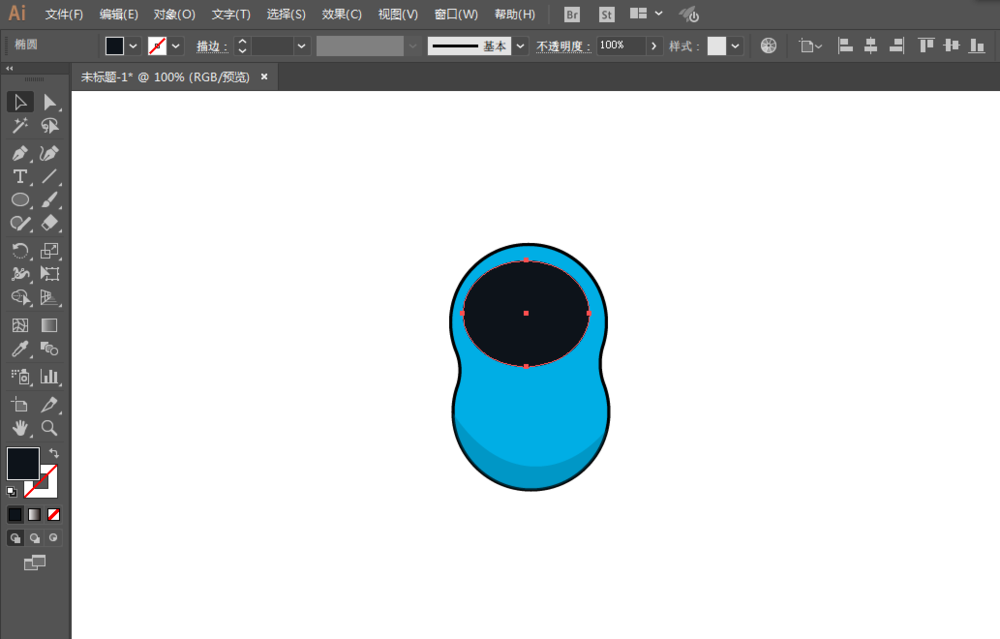Swap fill and stroke colors
Viewport: 1000px width, 639px height.
[54, 453]
